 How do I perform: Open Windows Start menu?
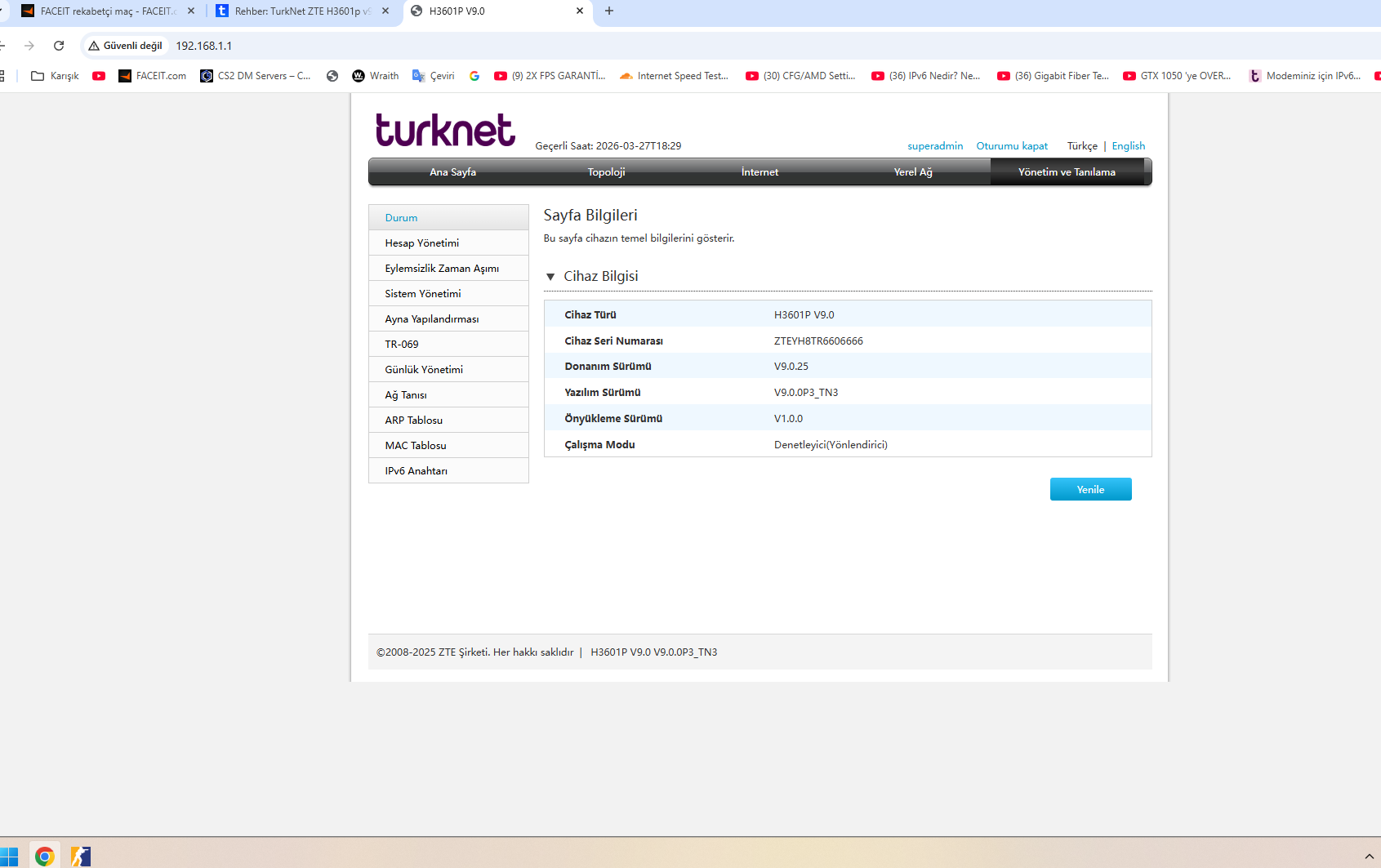[9, 856]
